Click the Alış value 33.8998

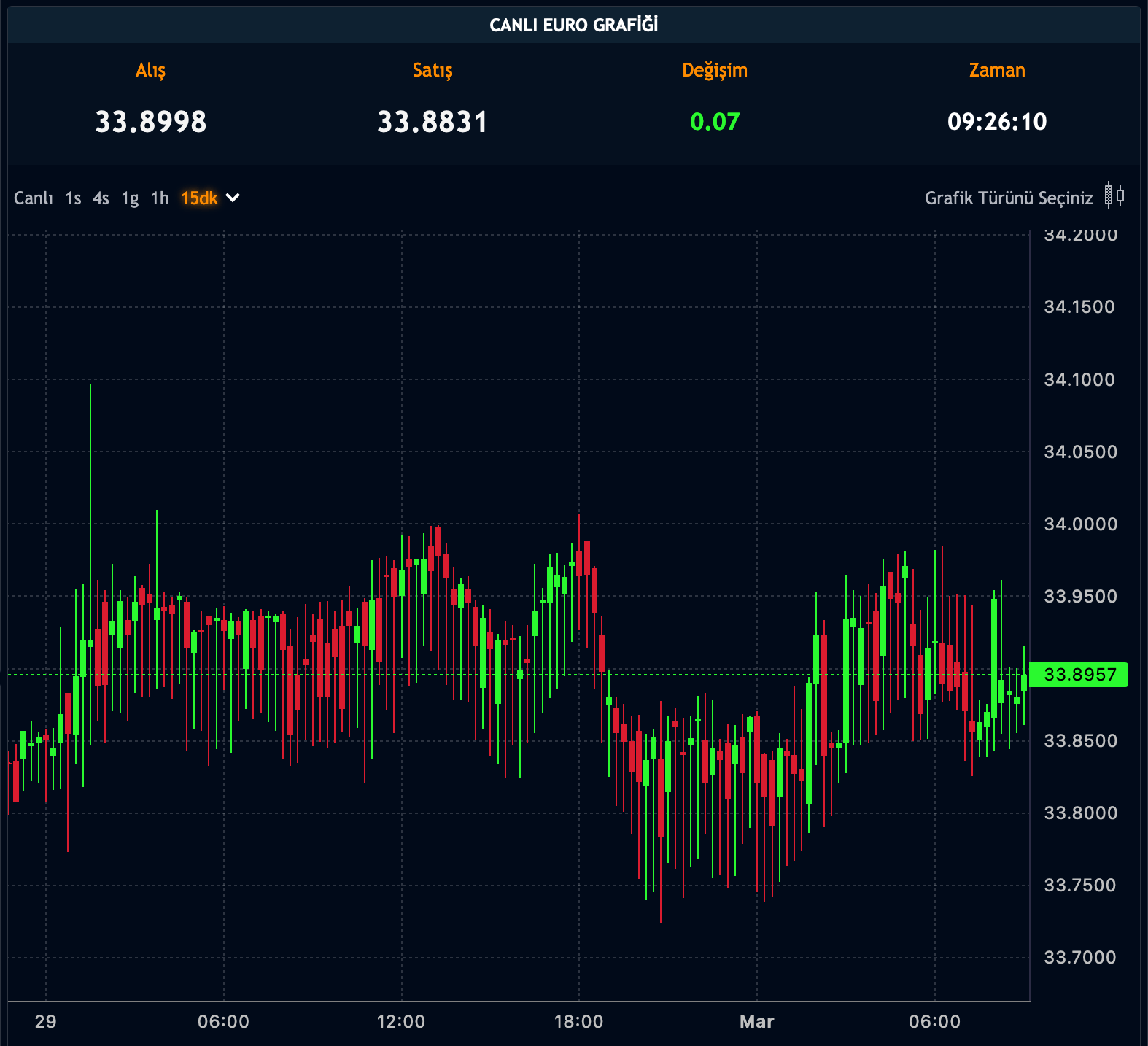pos(151,122)
